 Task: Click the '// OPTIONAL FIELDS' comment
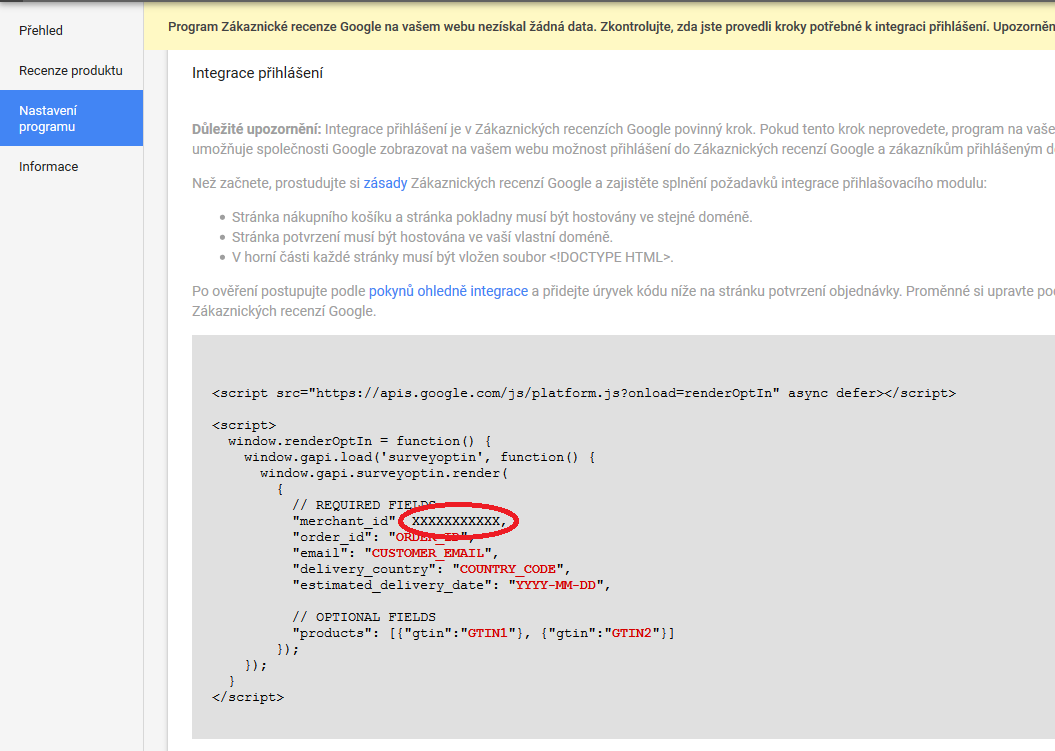(x=364, y=617)
